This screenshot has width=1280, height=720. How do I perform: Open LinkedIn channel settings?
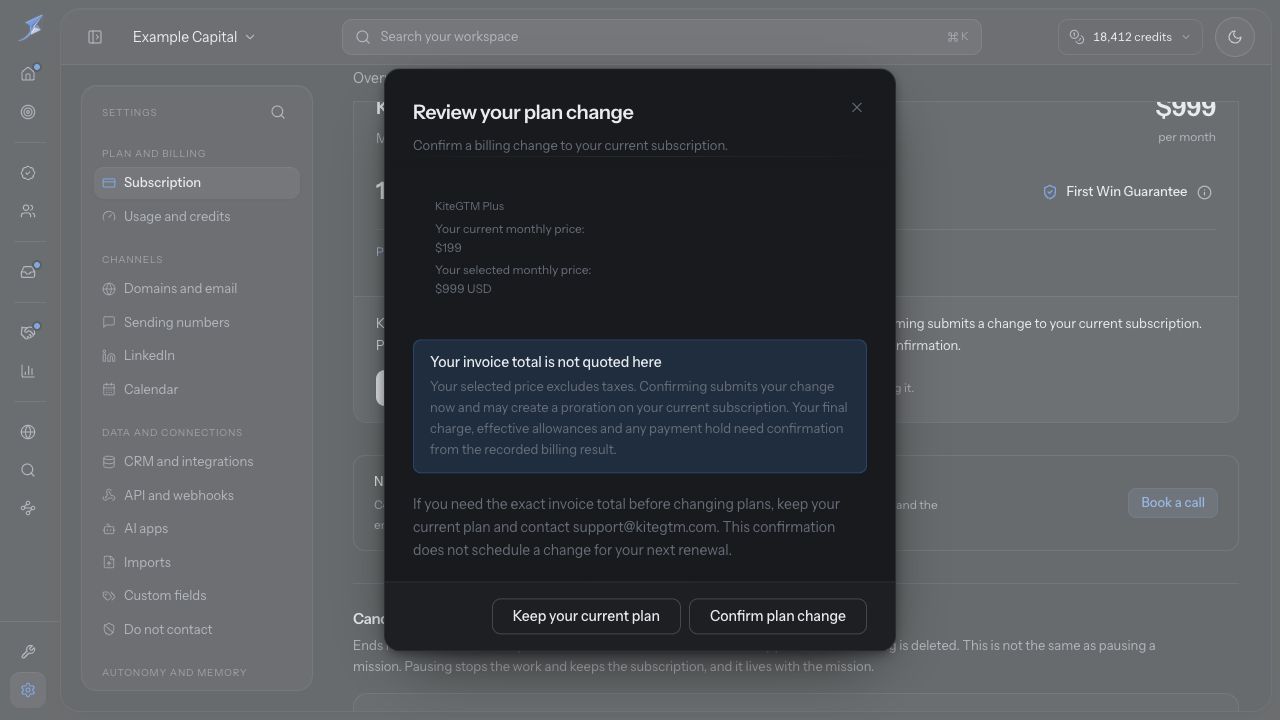click(x=197, y=355)
